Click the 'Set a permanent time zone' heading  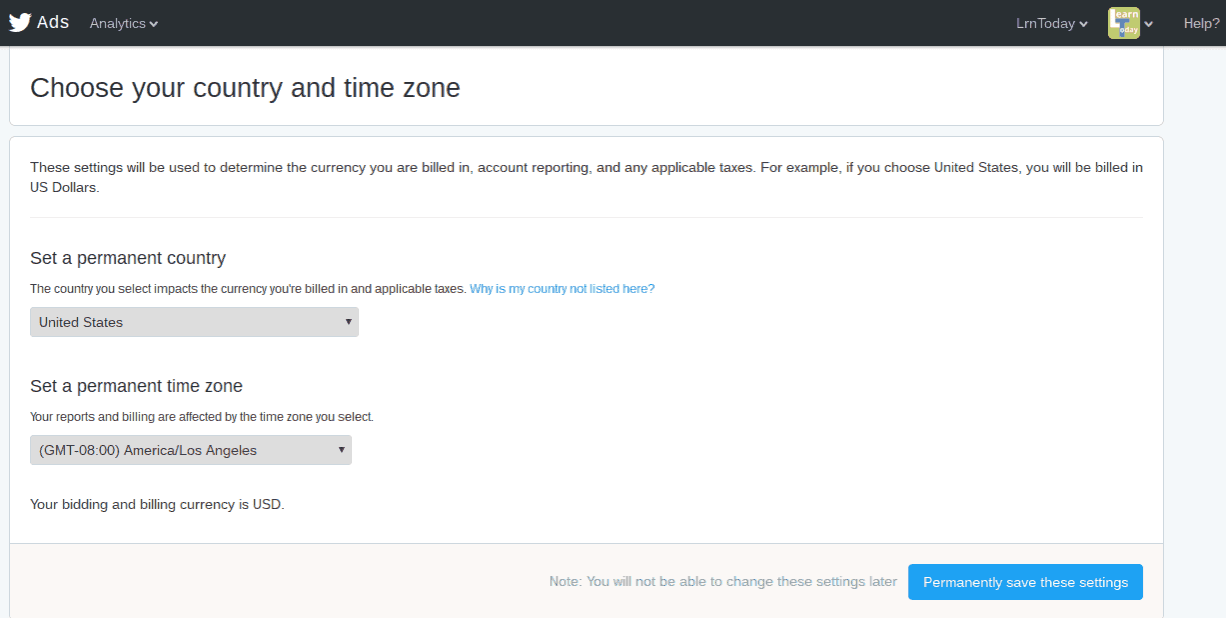(136, 386)
